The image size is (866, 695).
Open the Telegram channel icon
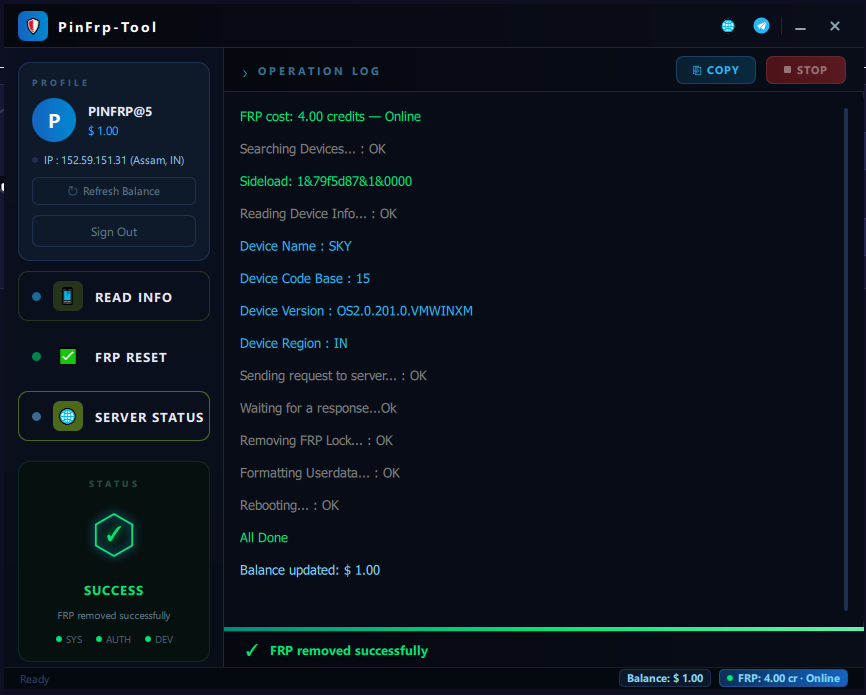[x=761, y=26]
